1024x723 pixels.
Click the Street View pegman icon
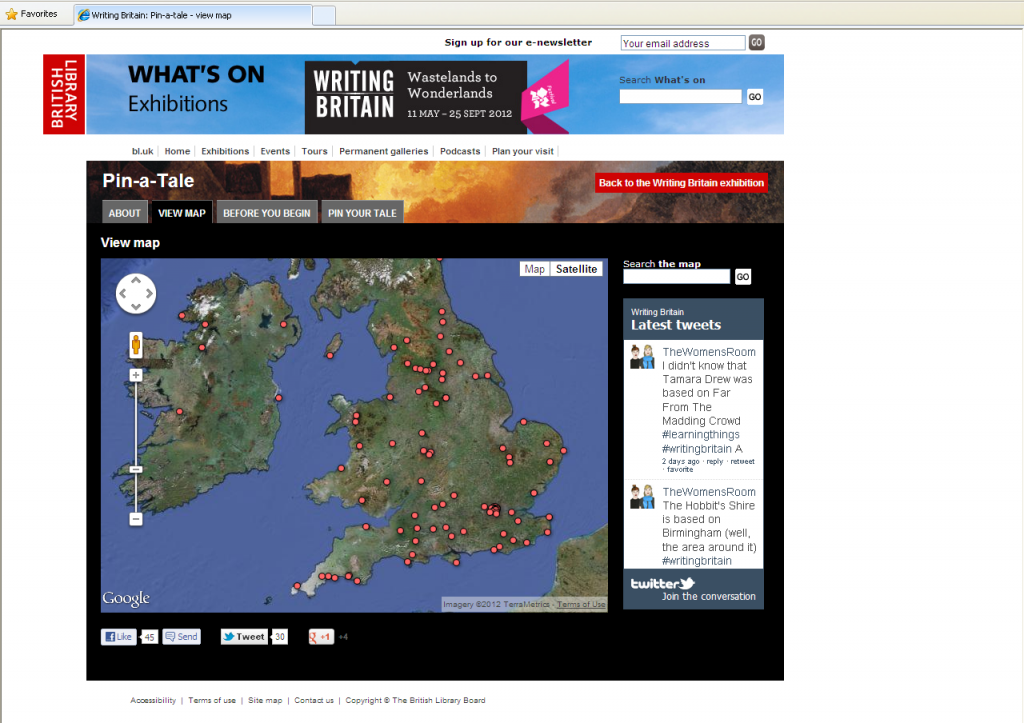136,344
